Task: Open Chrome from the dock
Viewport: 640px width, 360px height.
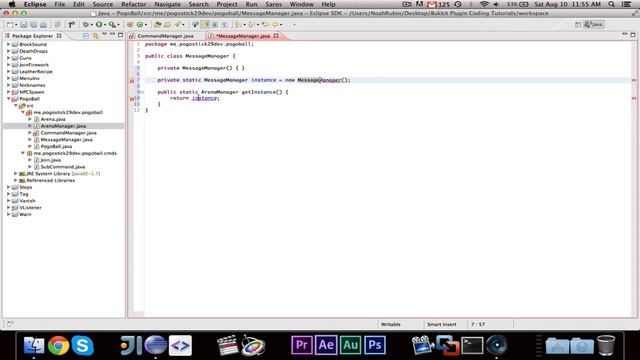Action: click(58, 345)
